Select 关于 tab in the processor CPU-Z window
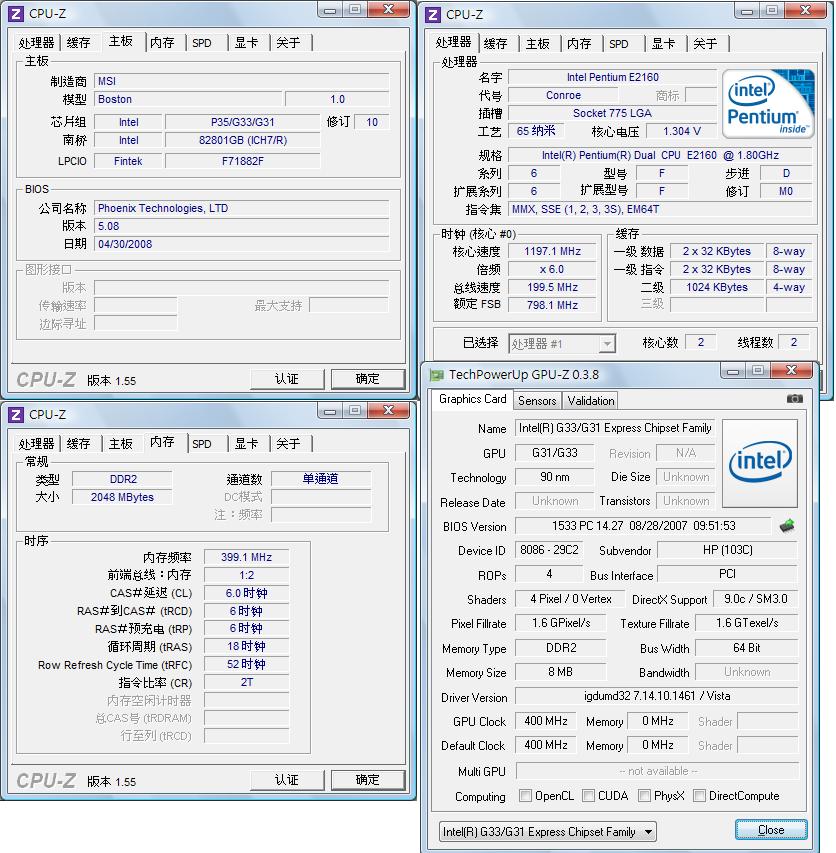Image resolution: width=836 pixels, height=853 pixels. (705, 44)
